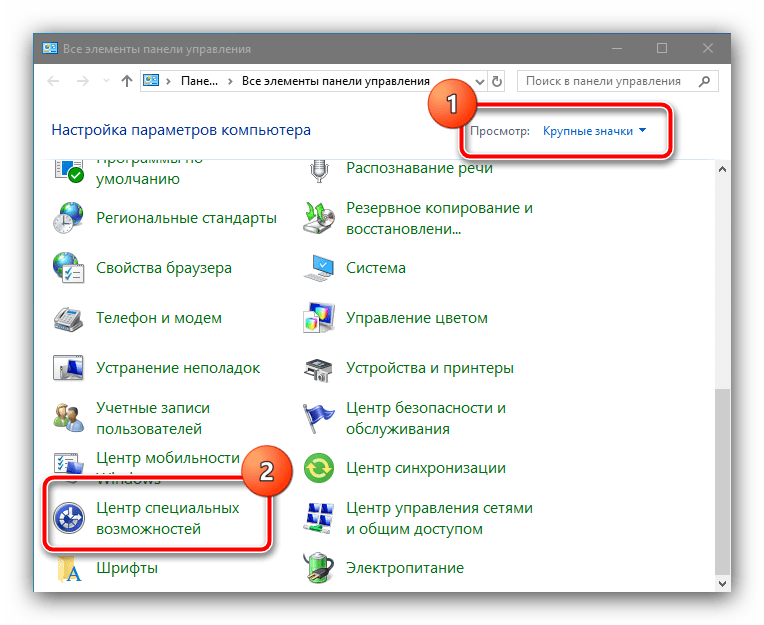Screen dimensions: 764x625
Task: Click the Forward navigation arrow
Action: tap(83, 81)
